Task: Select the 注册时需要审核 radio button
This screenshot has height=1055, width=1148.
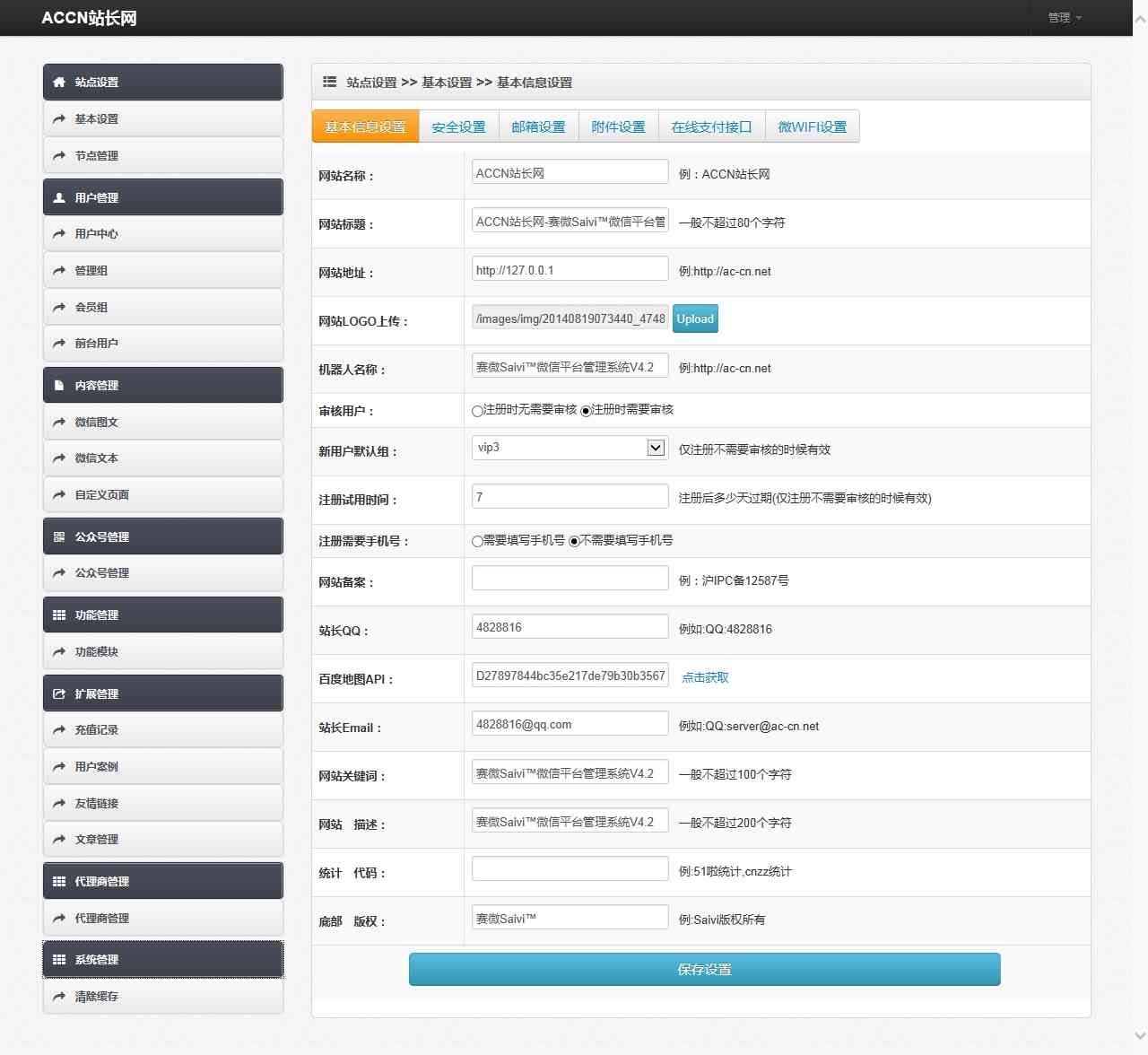Action: (586, 411)
